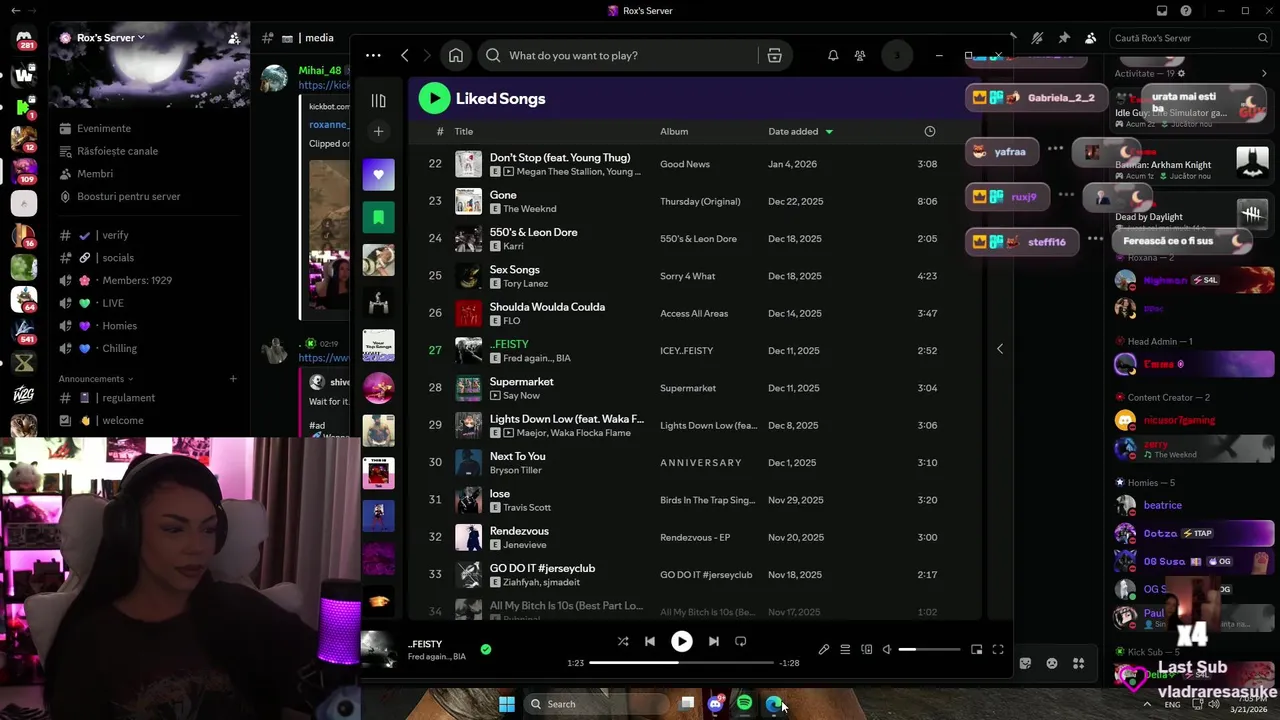Open the Liked Songs heart playlist
This screenshot has width=1280, height=720.
tap(378, 174)
